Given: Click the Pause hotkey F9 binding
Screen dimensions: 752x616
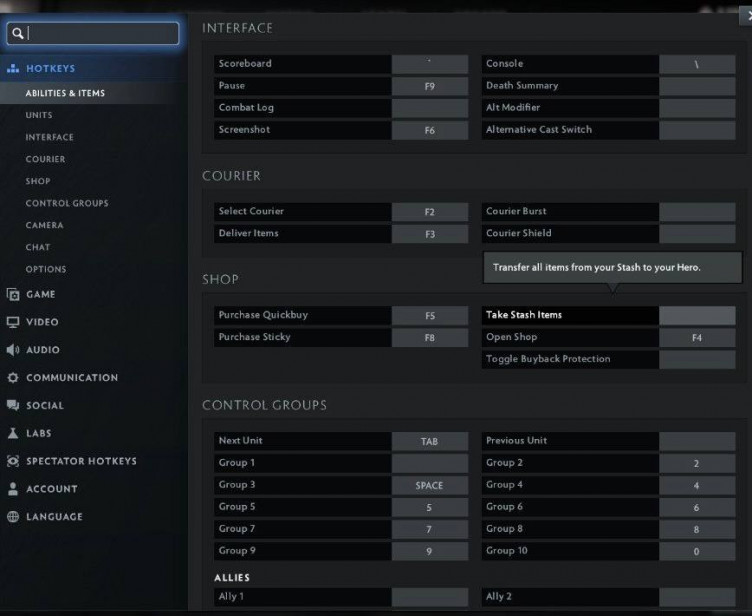Looking at the screenshot, I should [429, 86].
